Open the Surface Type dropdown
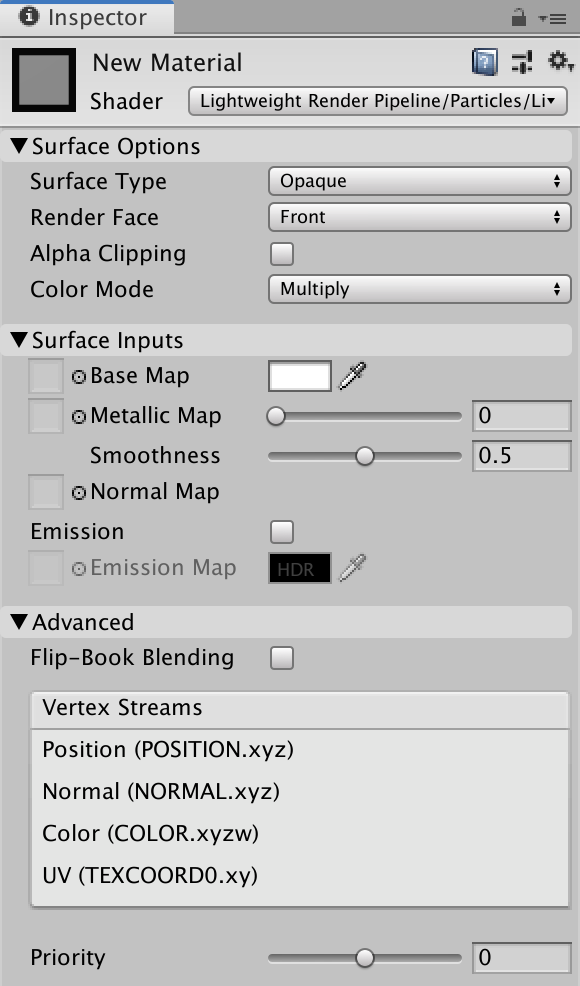Screen dimensions: 580x986 coord(419,181)
